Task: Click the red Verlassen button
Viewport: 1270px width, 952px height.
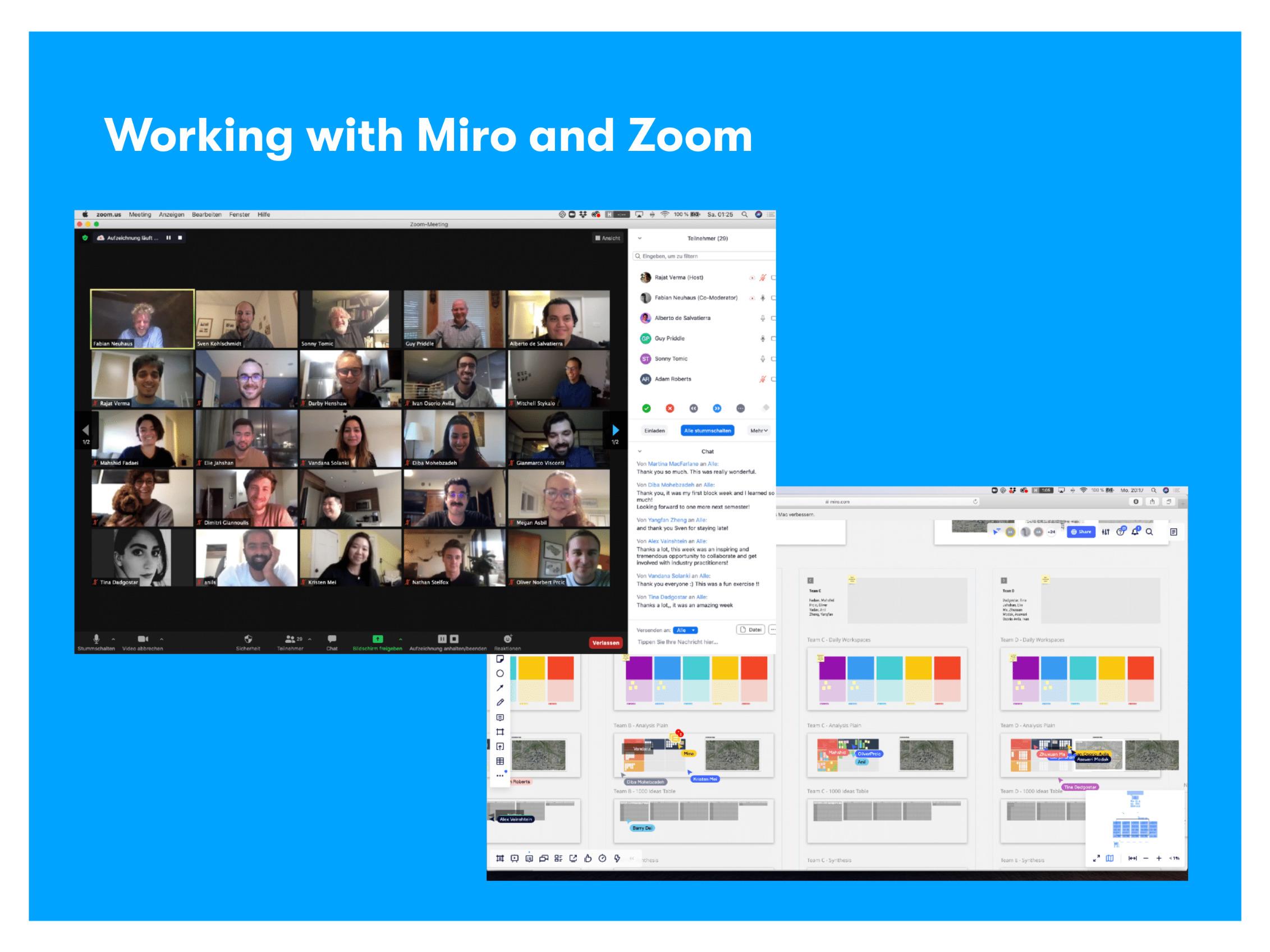Action: pos(606,643)
